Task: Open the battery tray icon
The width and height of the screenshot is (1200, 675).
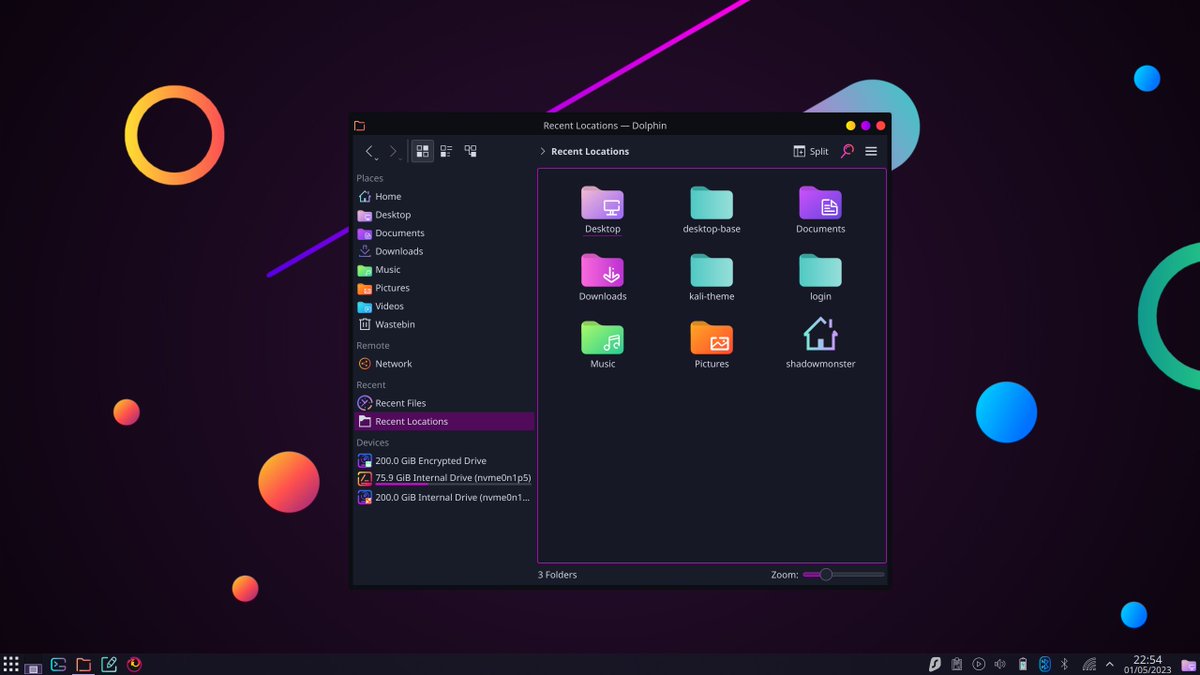Action: 1022,664
